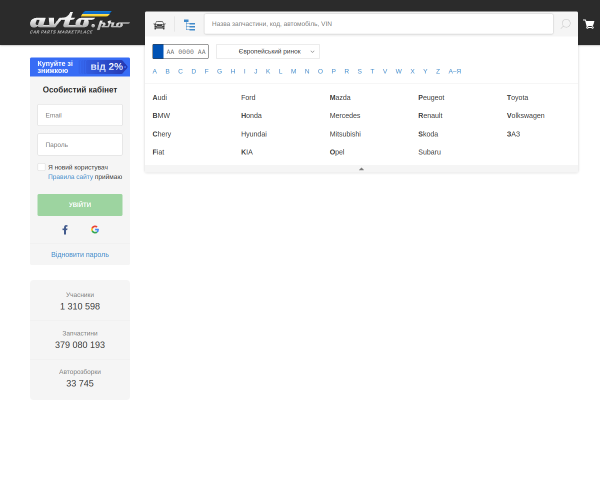
Task: Sign in with Facebook icon
Action: (65, 230)
